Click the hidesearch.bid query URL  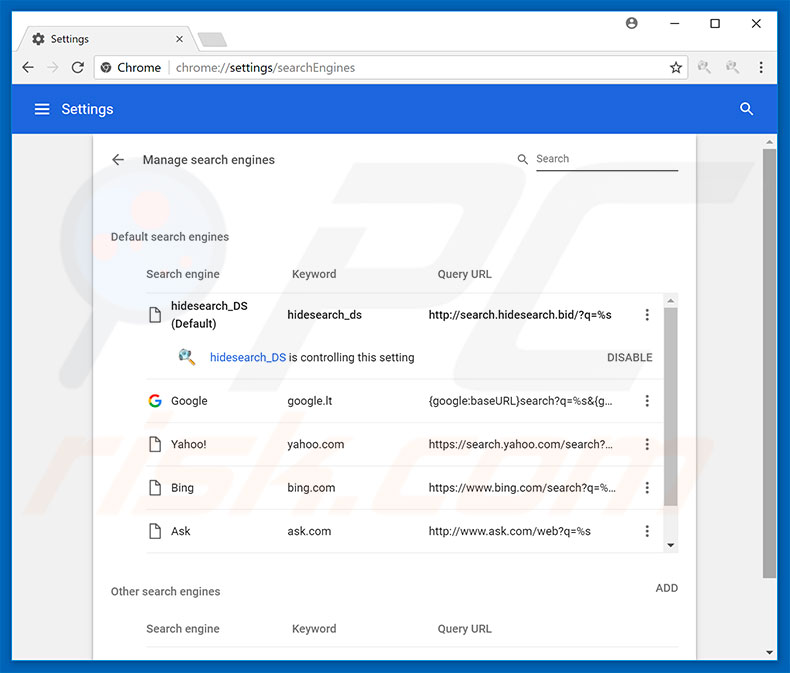coord(519,315)
